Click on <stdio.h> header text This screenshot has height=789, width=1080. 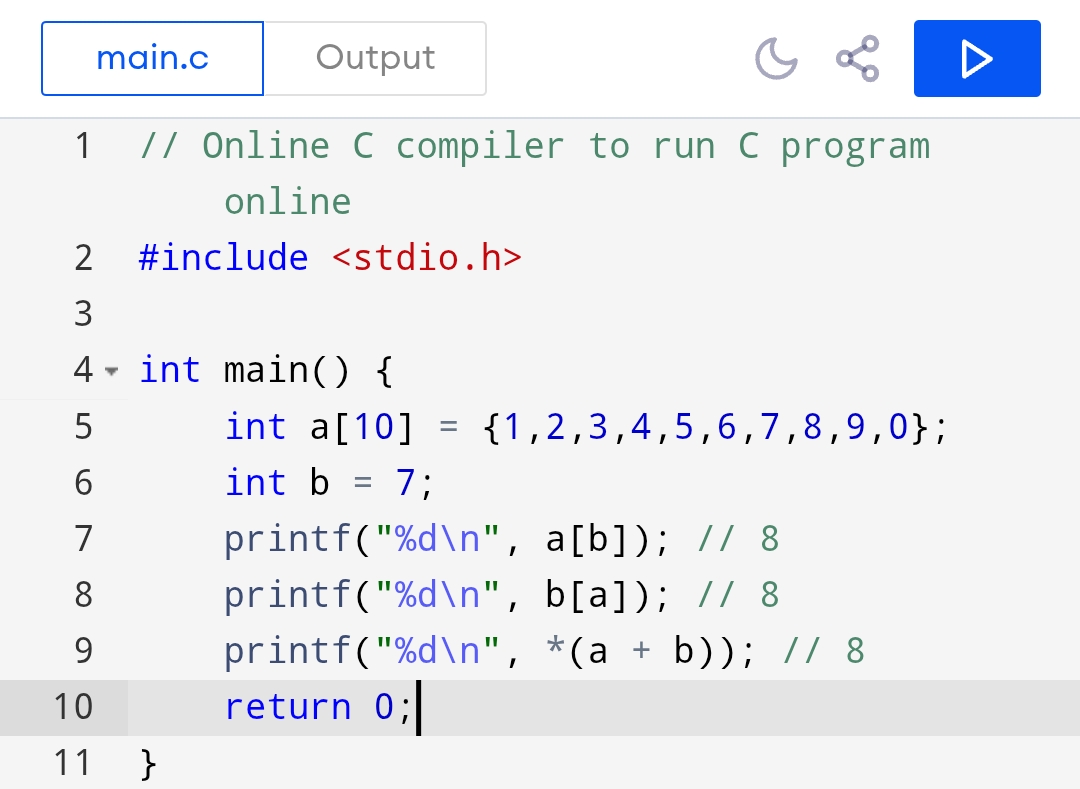coord(426,258)
